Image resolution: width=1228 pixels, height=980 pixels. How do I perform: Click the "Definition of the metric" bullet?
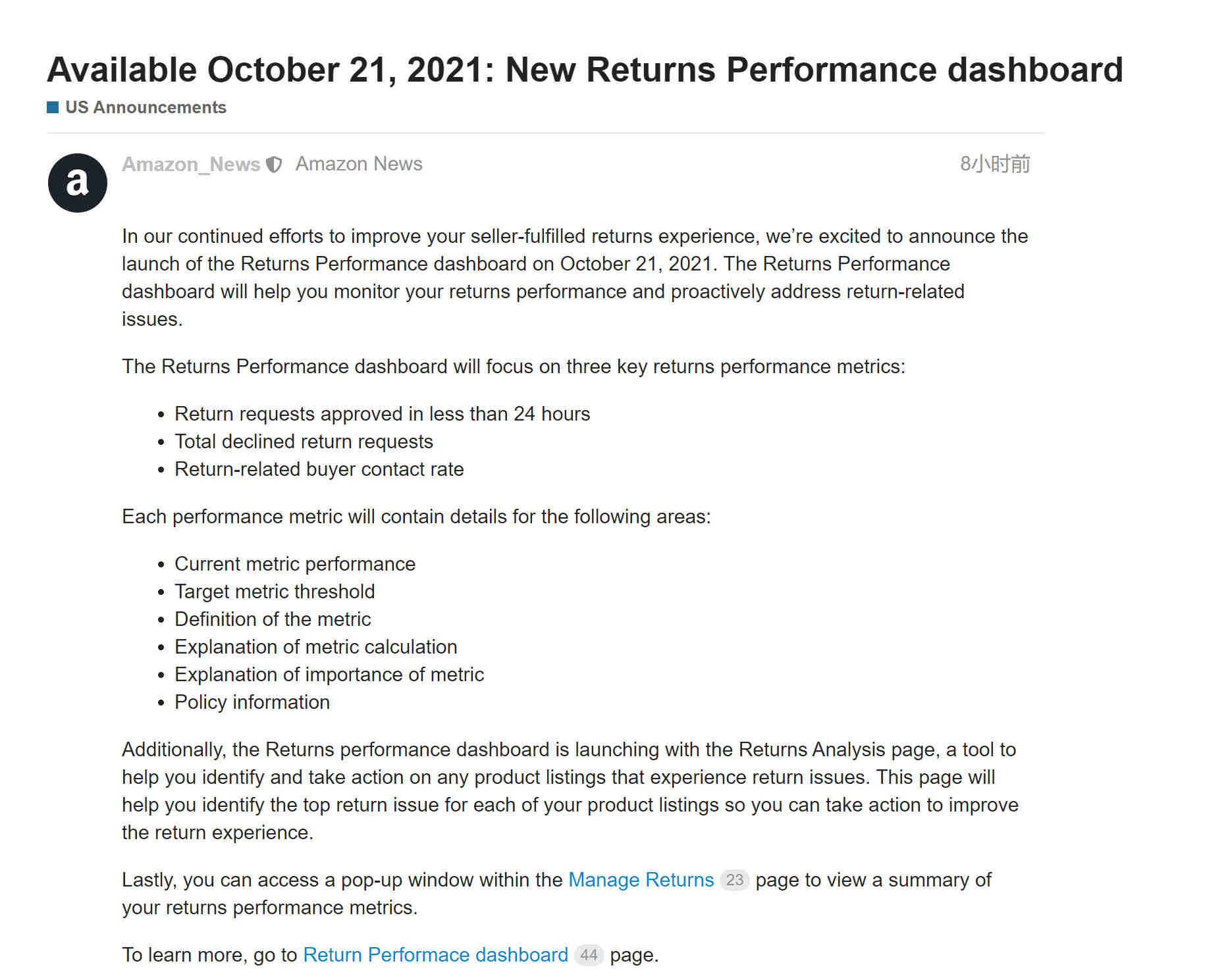(273, 619)
